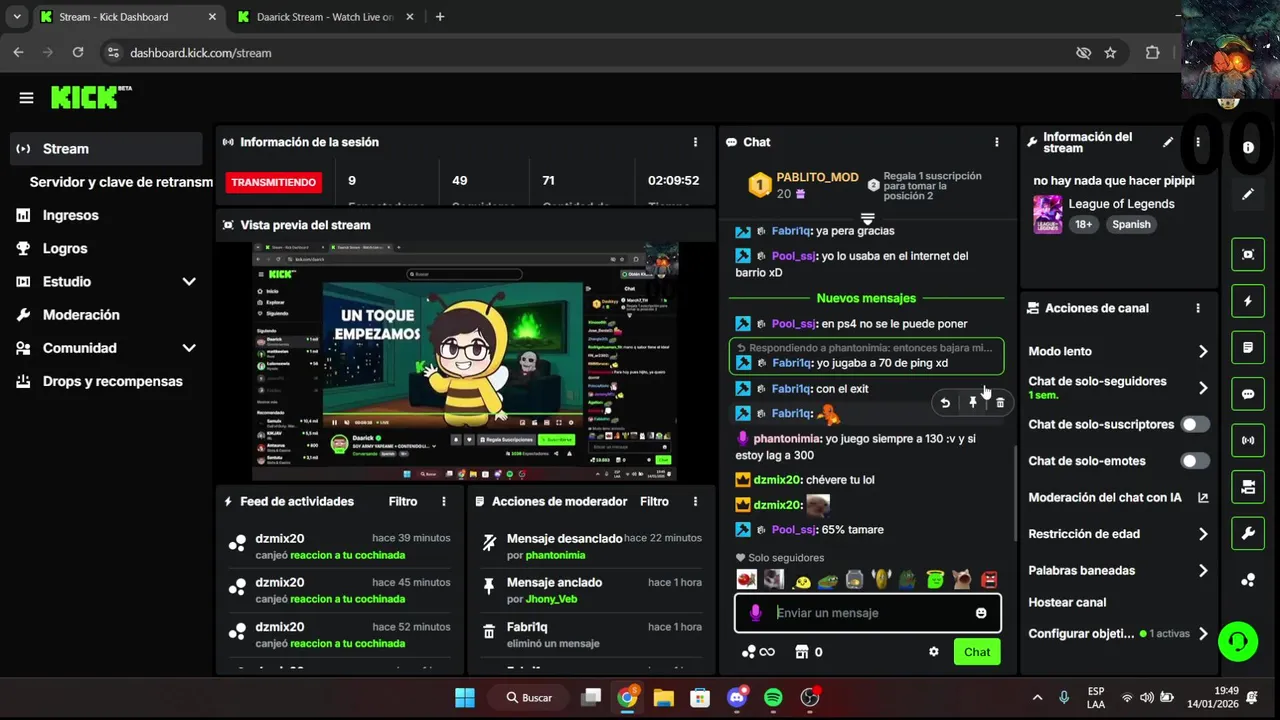Click the purple microphone icon in message box
Image resolution: width=1280 pixels, height=720 pixels.
(x=756, y=613)
